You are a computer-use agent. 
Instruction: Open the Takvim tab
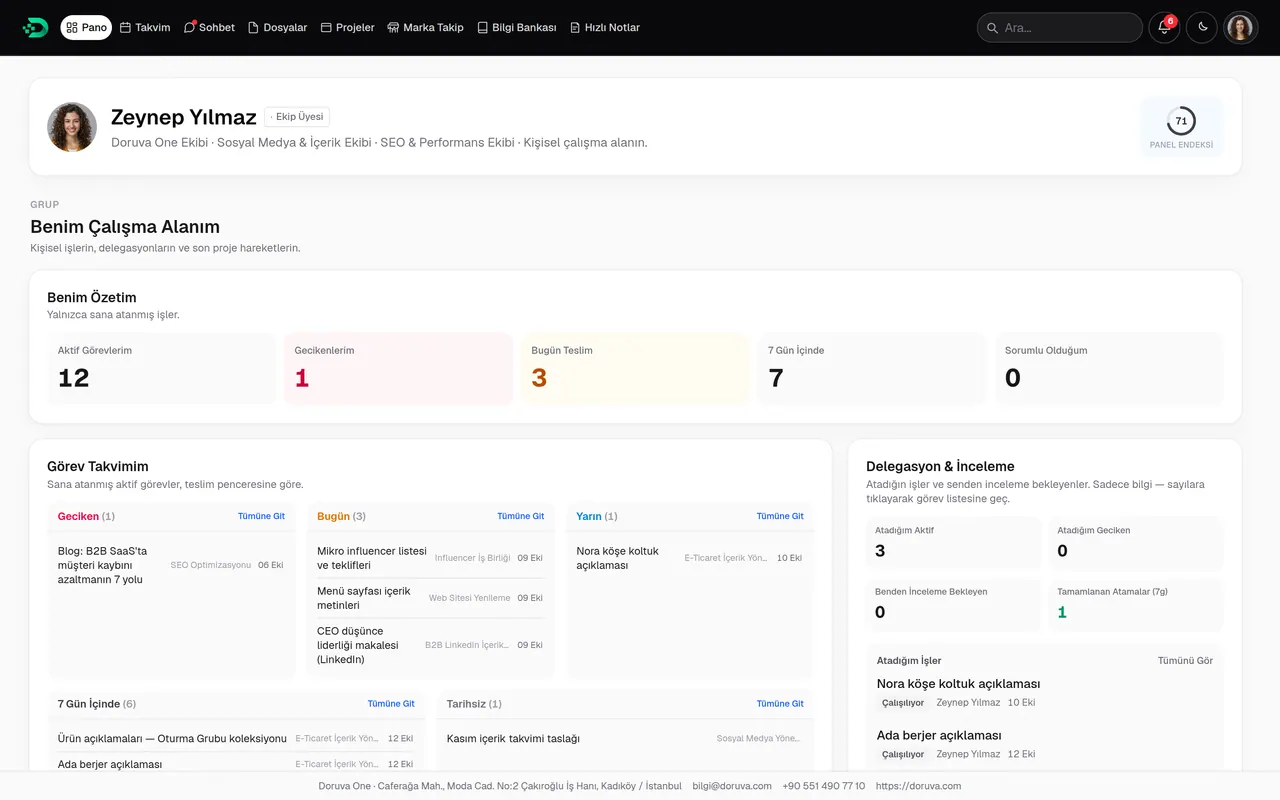click(x=145, y=28)
